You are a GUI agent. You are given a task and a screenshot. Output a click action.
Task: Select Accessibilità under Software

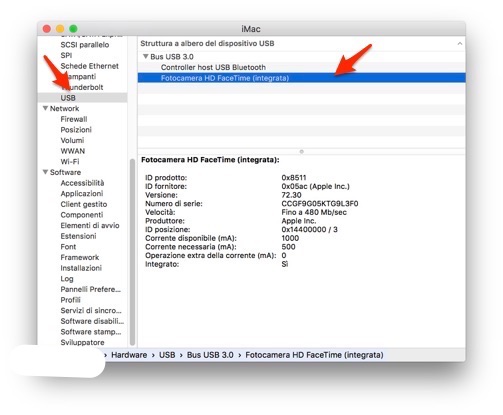click(82, 183)
